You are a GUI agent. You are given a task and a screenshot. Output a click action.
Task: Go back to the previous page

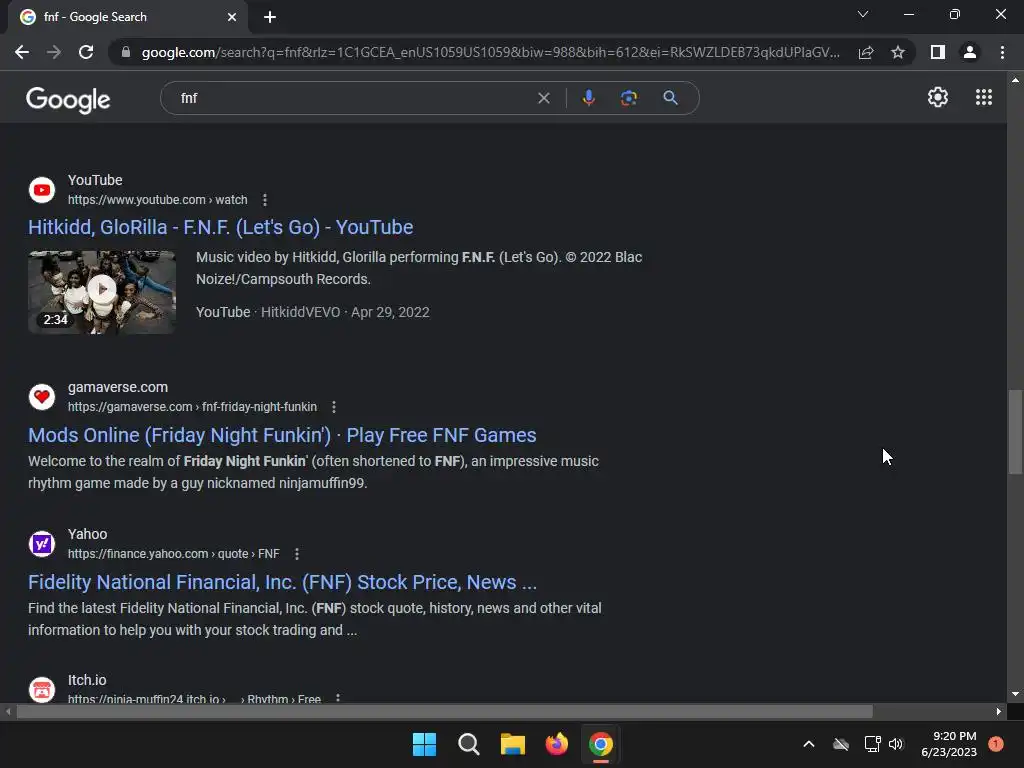click(x=22, y=52)
